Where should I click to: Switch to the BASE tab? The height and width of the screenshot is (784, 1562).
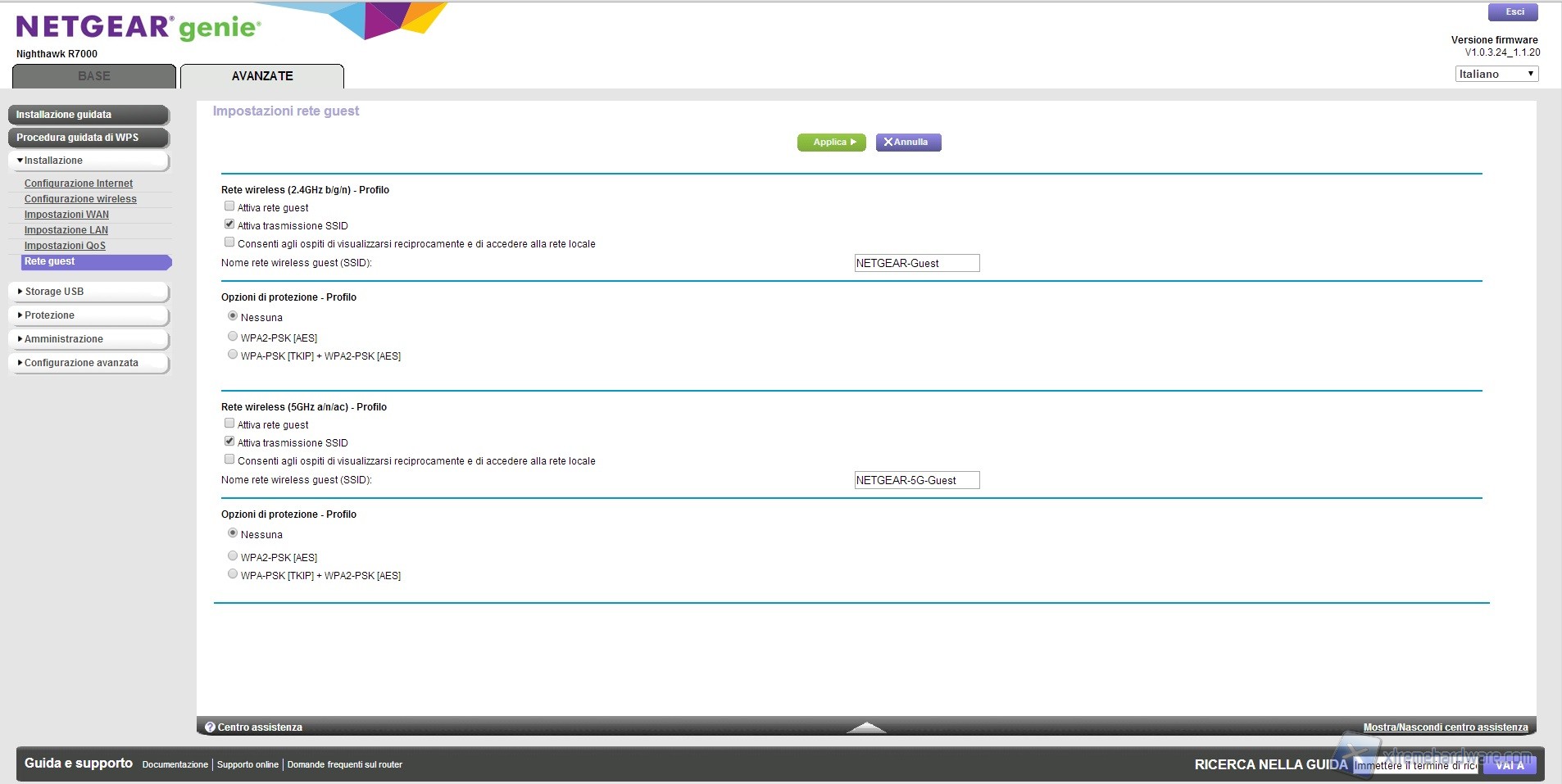pyautogui.click(x=94, y=76)
